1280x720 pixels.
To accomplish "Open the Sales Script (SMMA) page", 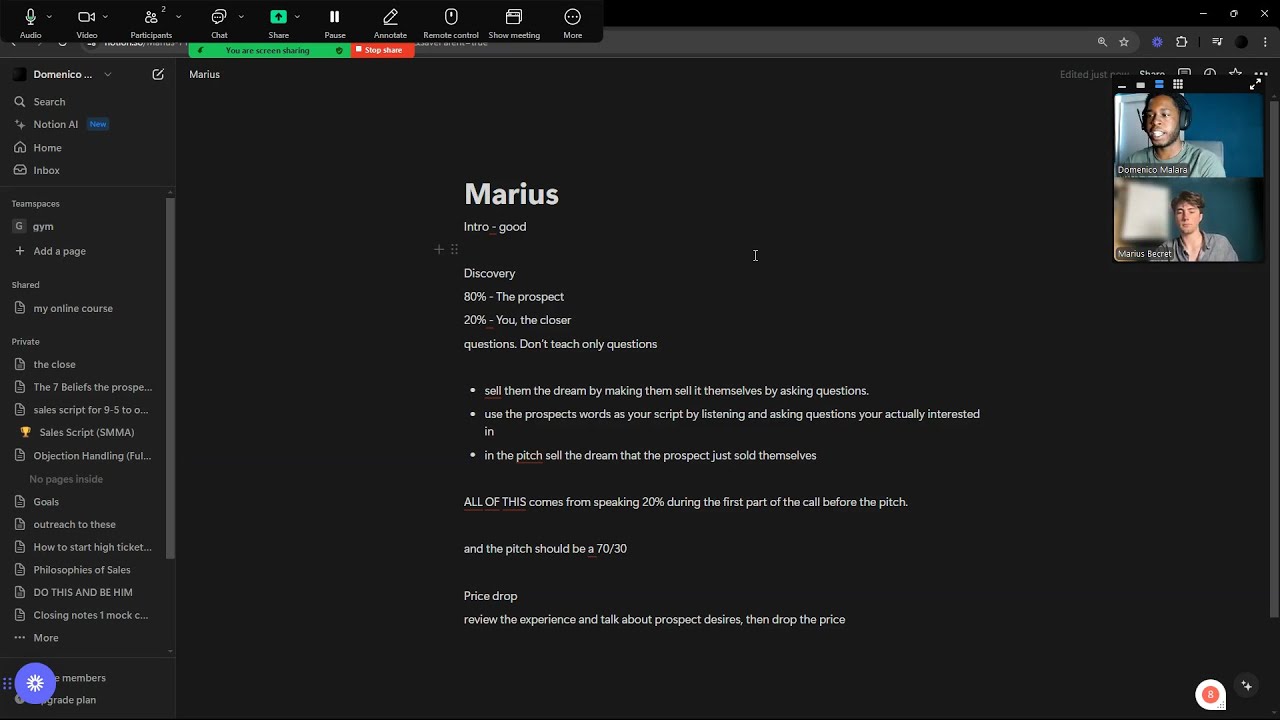I will click(x=87, y=433).
